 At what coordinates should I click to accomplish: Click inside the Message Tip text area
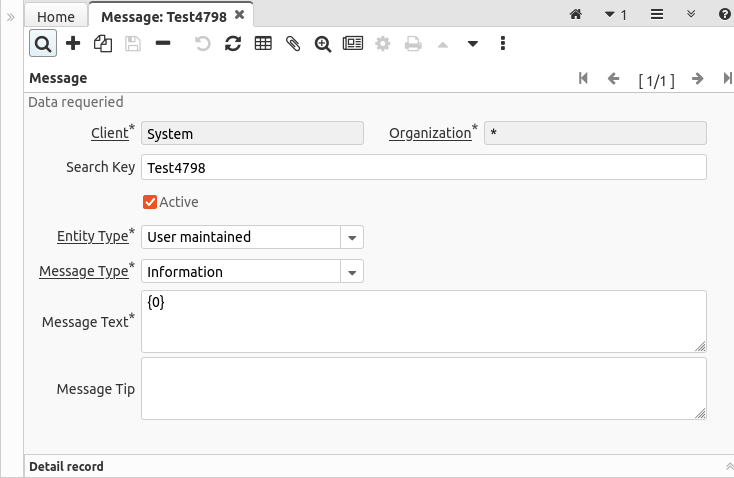tap(424, 389)
